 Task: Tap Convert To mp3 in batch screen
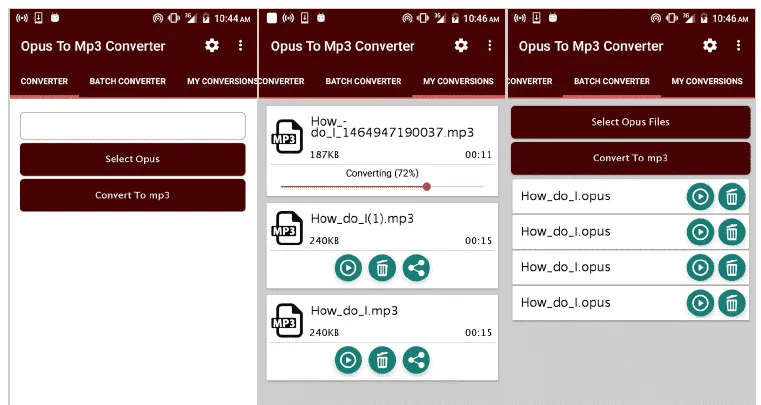click(630, 158)
